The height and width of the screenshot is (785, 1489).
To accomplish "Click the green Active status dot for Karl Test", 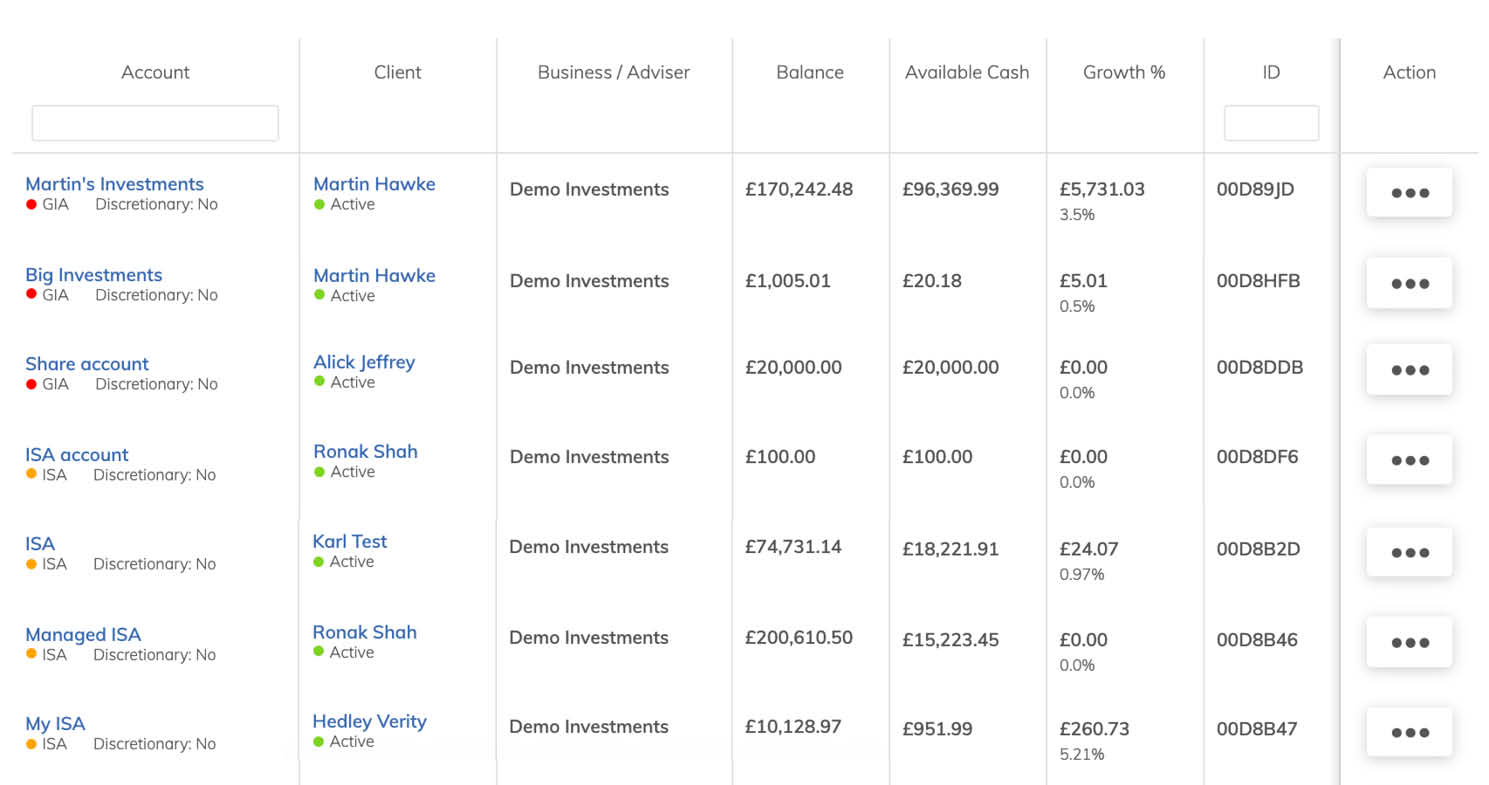I will click(320, 562).
